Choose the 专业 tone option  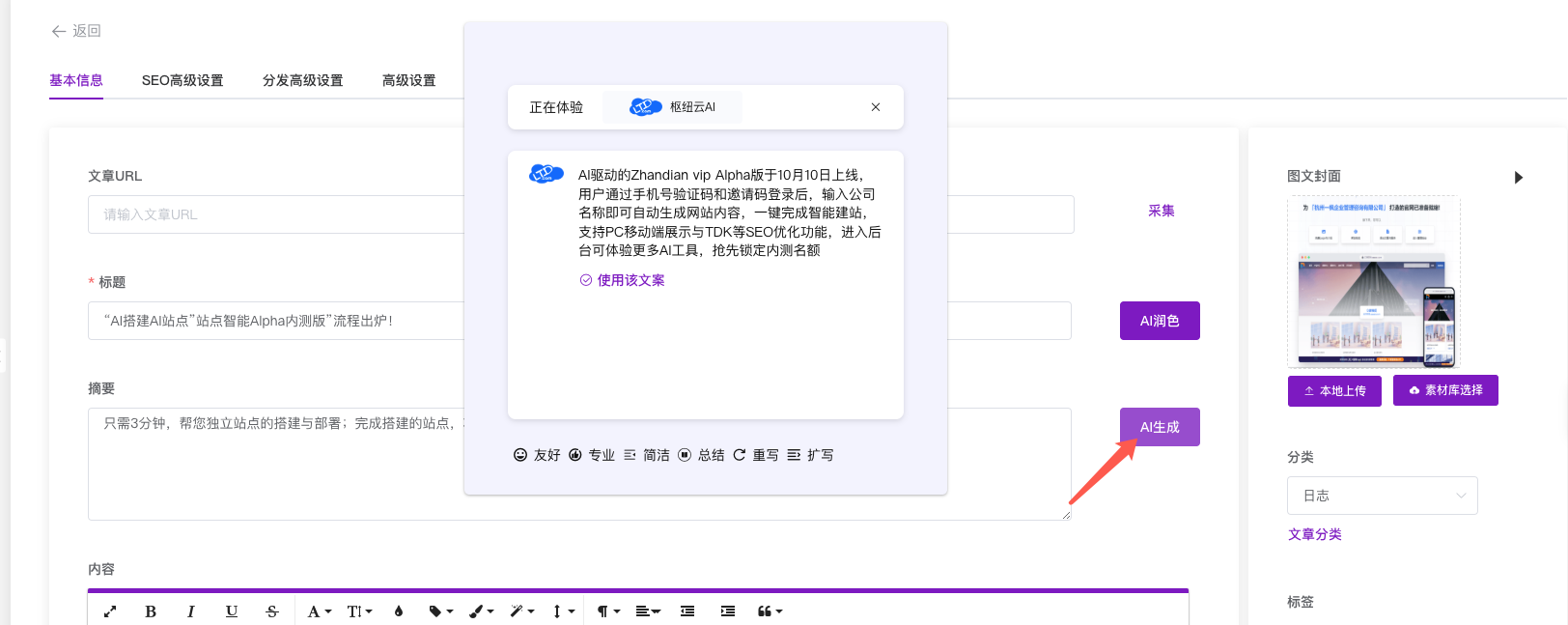pos(592,455)
